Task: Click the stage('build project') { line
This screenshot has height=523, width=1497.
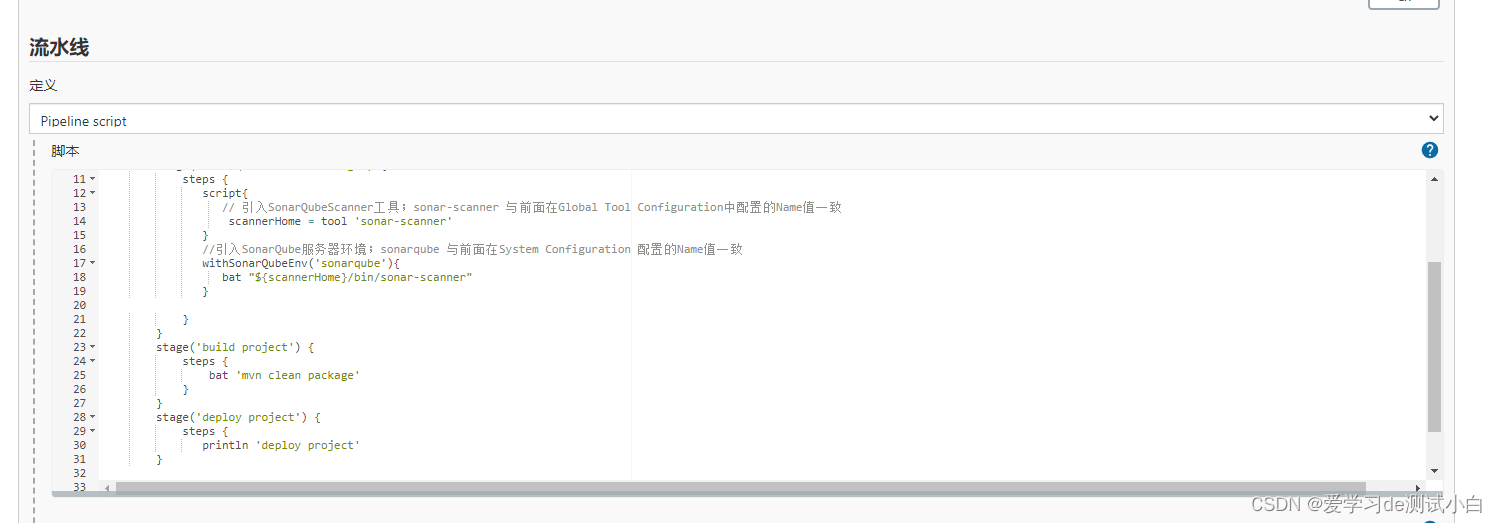Action: point(235,347)
